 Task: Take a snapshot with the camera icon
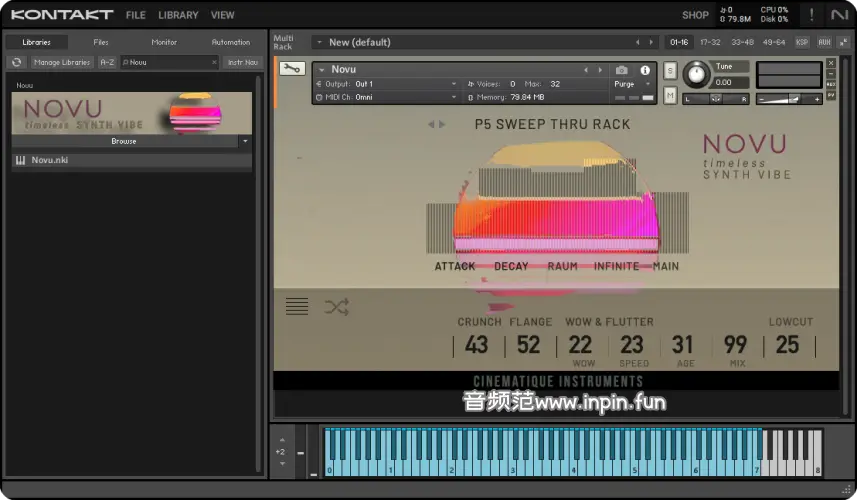(x=622, y=70)
